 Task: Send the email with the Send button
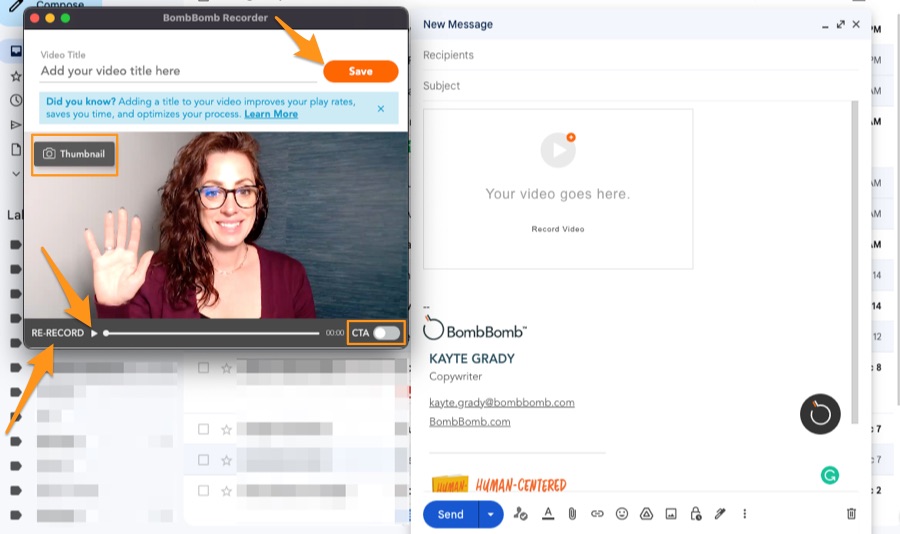[x=451, y=514]
